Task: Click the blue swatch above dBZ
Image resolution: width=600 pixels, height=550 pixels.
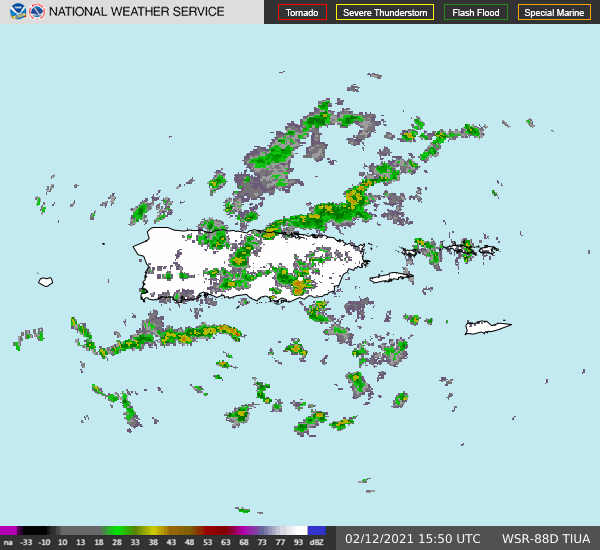Action: click(316, 530)
